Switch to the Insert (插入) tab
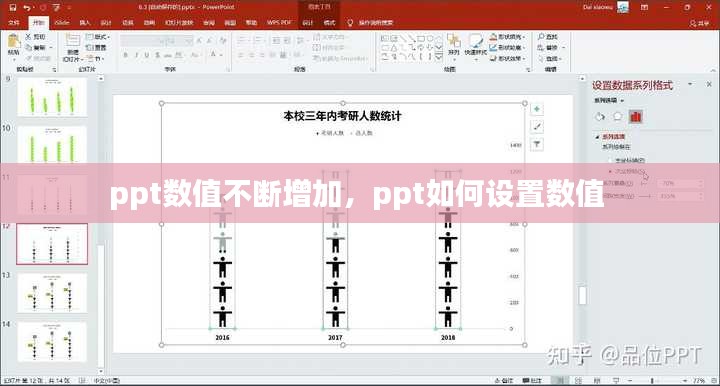The width and height of the screenshot is (720, 386). coord(84,22)
